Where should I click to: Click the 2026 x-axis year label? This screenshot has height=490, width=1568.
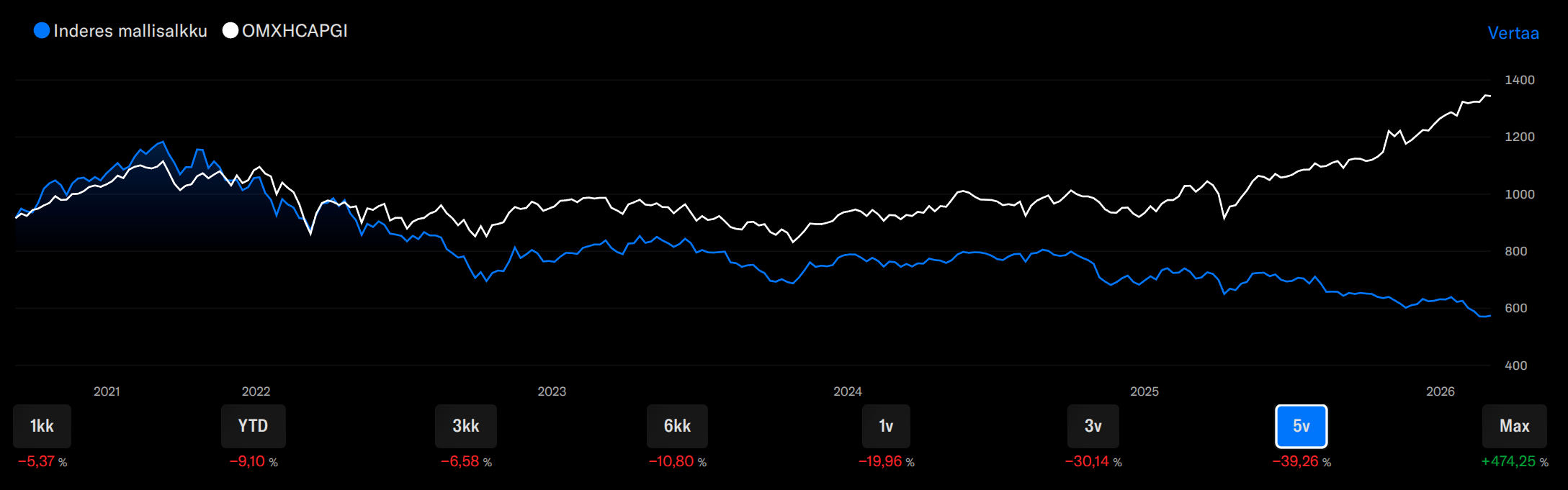click(x=1440, y=391)
